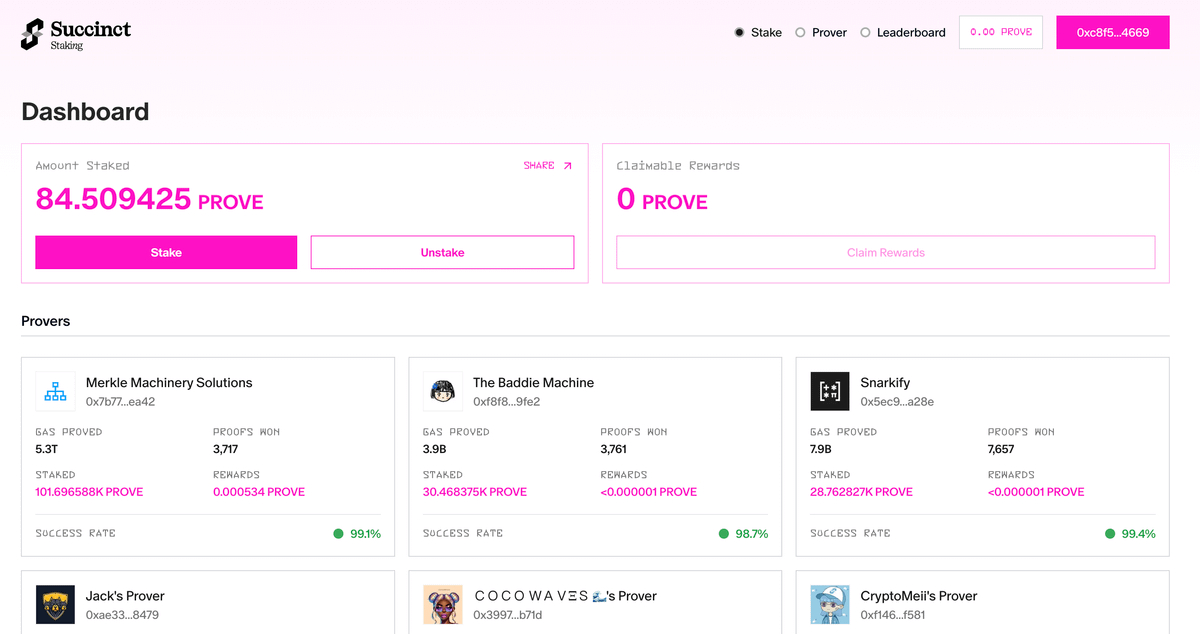Viewport: 1200px width, 634px height.
Task: Click gas proved value 3.9B
Action: tap(434, 449)
